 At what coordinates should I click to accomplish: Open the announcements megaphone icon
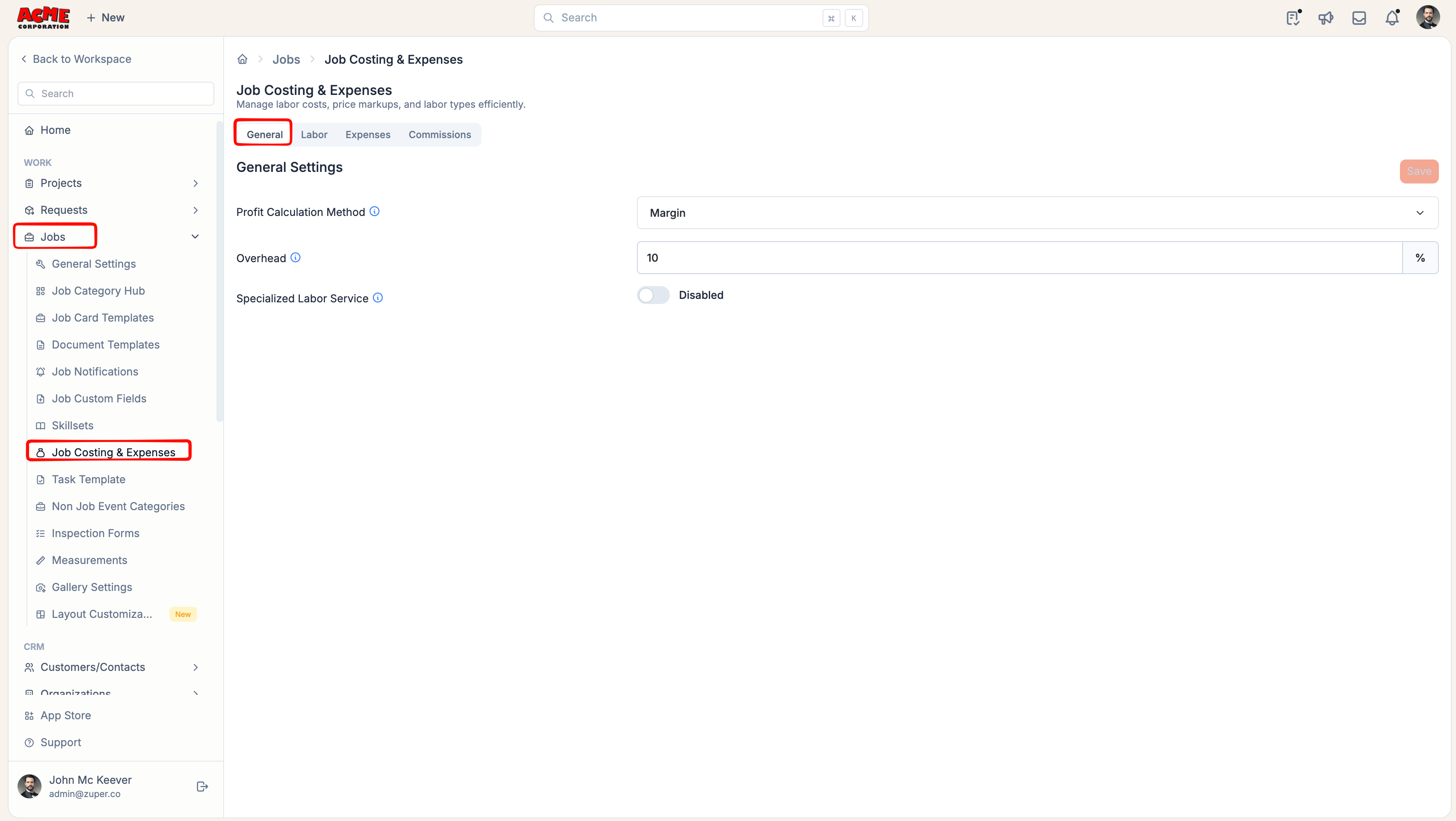click(1326, 18)
